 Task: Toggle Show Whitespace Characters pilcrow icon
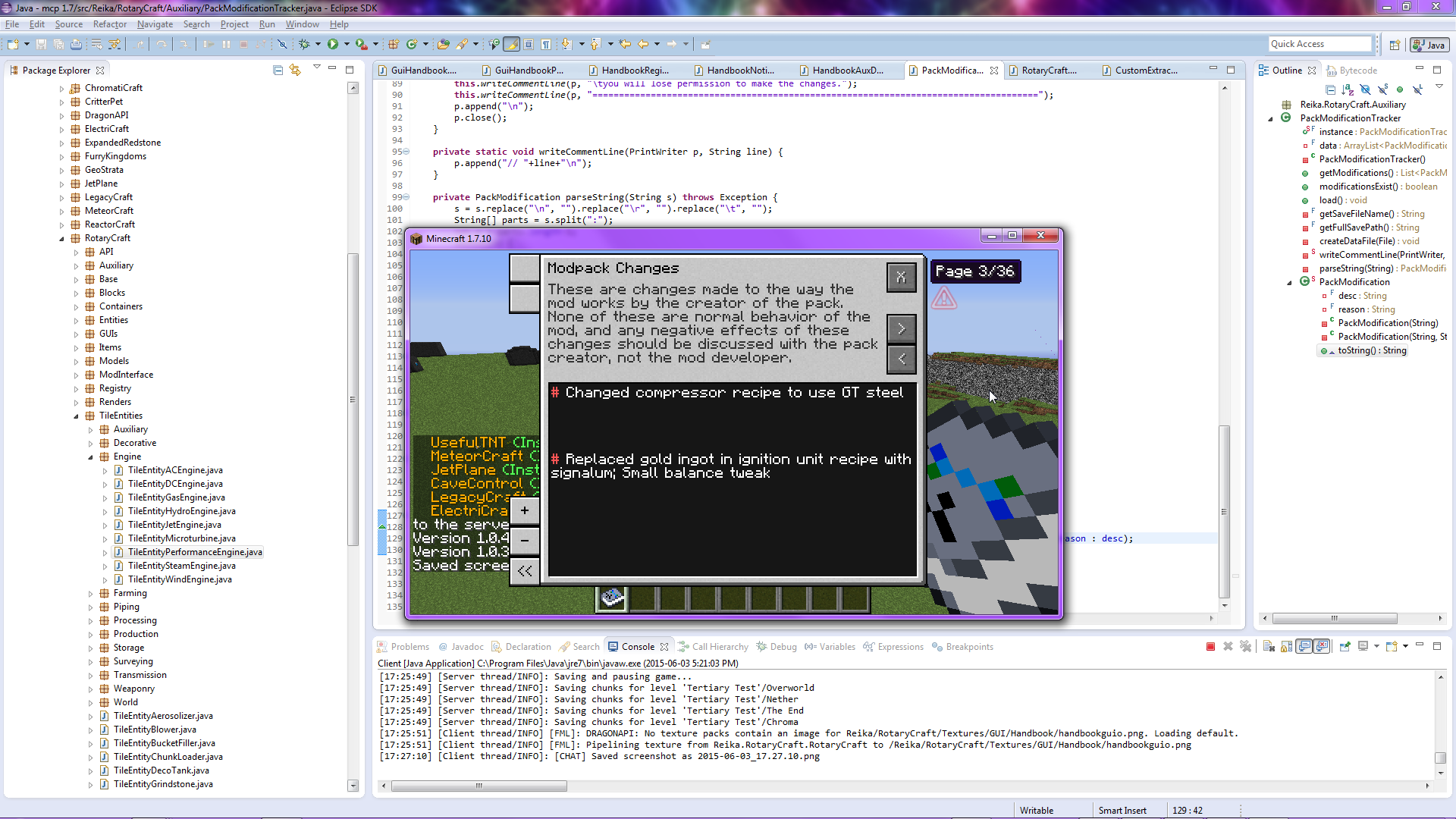click(x=546, y=45)
